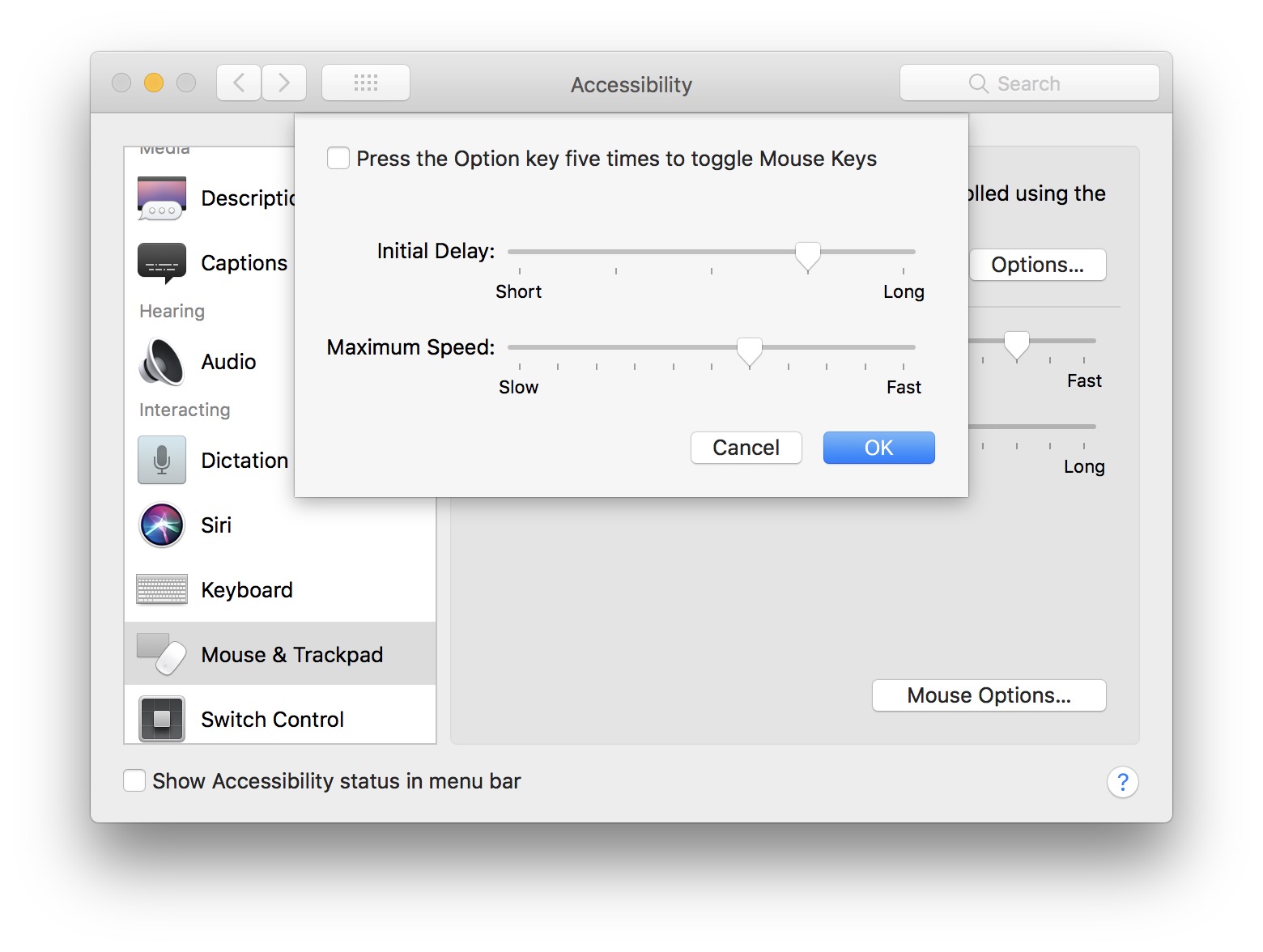Screen dimensions: 1263x952
Task: Enable Option key five times Mouse Keys toggle
Action: [x=338, y=158]
